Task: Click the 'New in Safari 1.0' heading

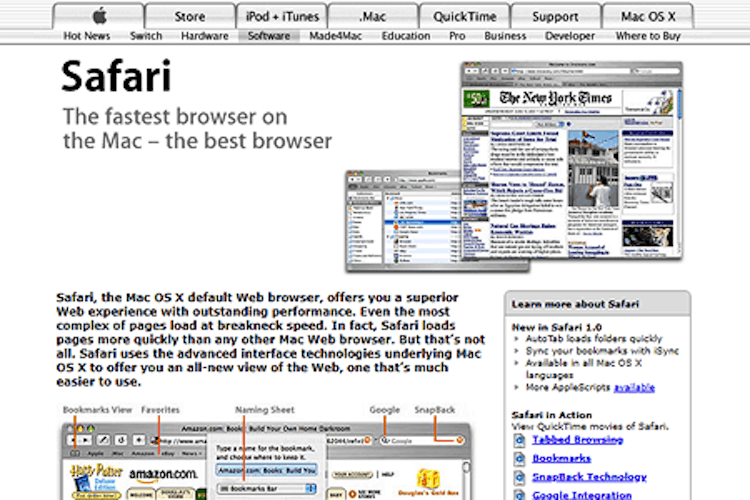Action: (x=557, y=327)
